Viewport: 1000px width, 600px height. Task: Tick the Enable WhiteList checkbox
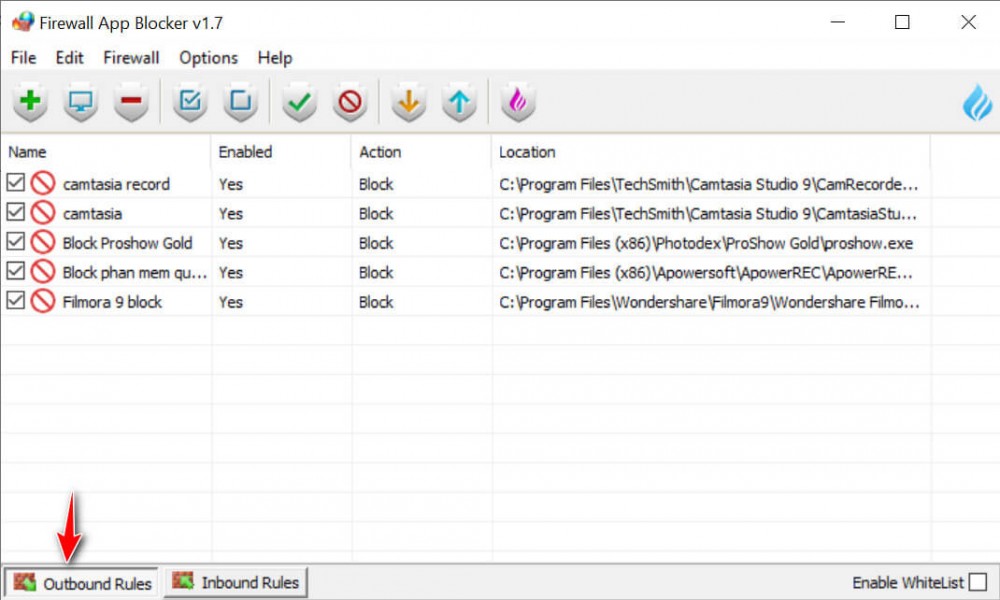point(977,582)
